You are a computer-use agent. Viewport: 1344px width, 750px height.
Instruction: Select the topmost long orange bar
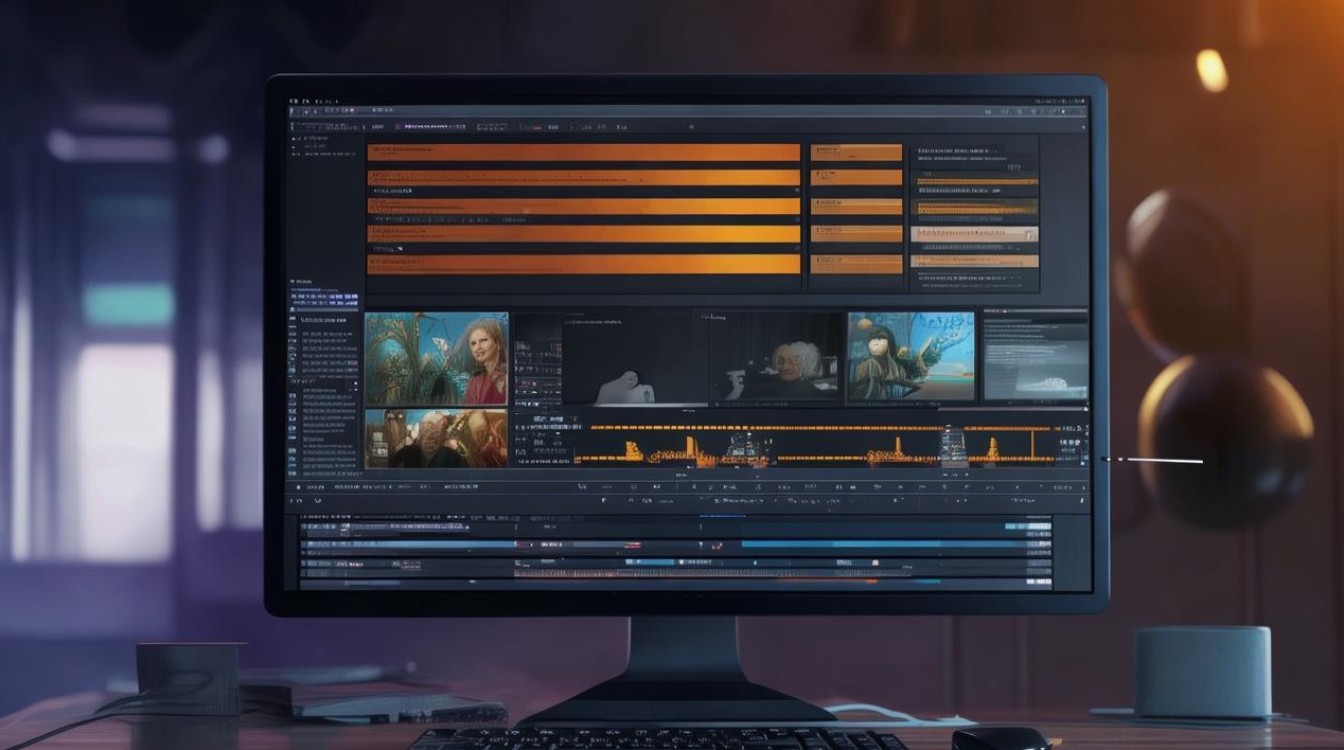click(x=583, y=153)
